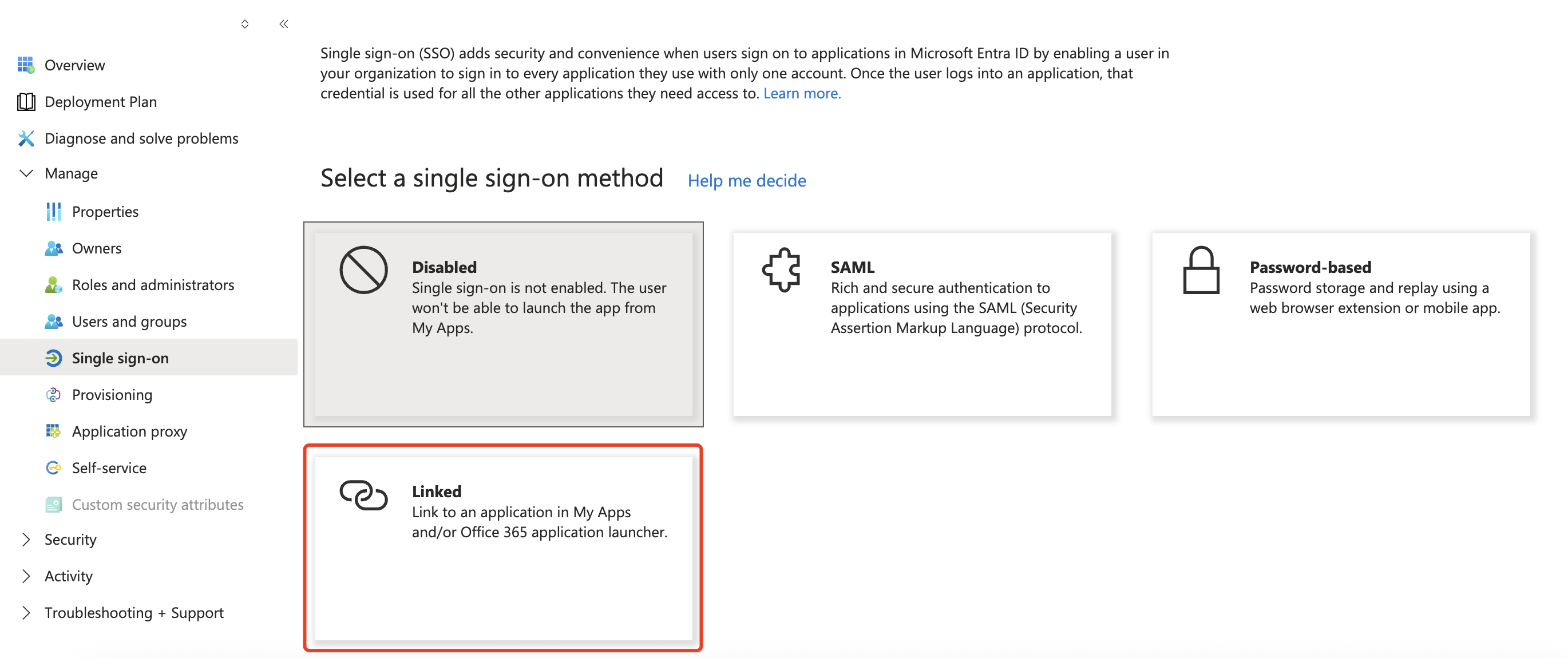Select the SAML sign-on method card
This screenshot has width=1568, height=658.
coord(921,324)
